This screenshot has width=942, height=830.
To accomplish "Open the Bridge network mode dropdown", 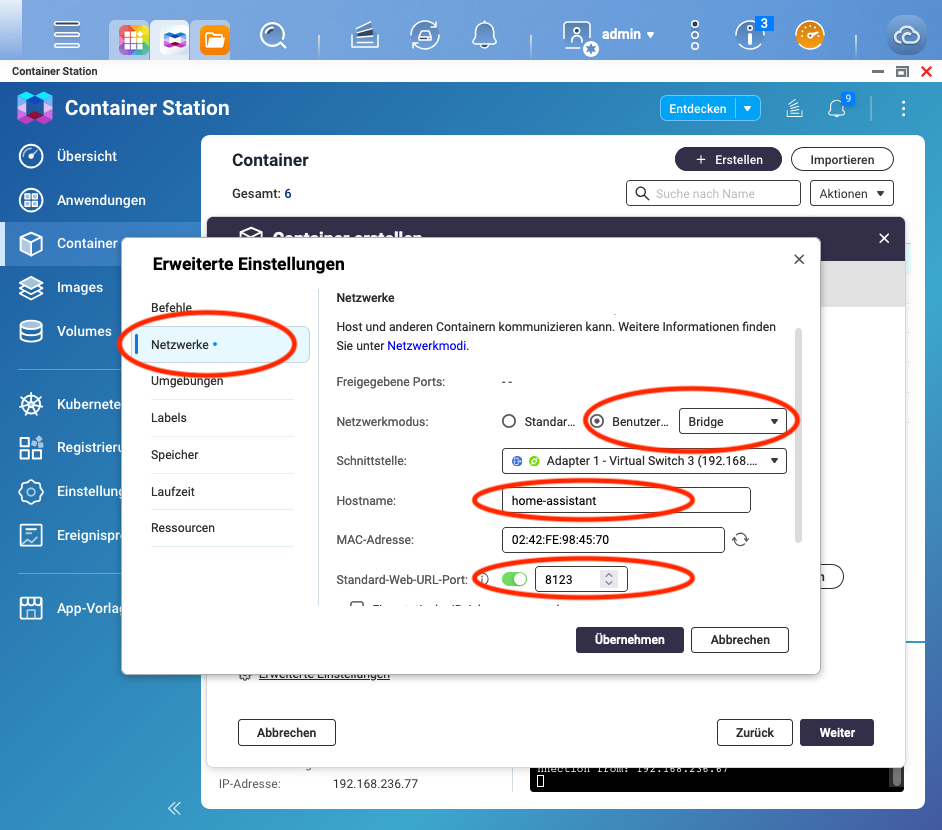I will 735,420.
